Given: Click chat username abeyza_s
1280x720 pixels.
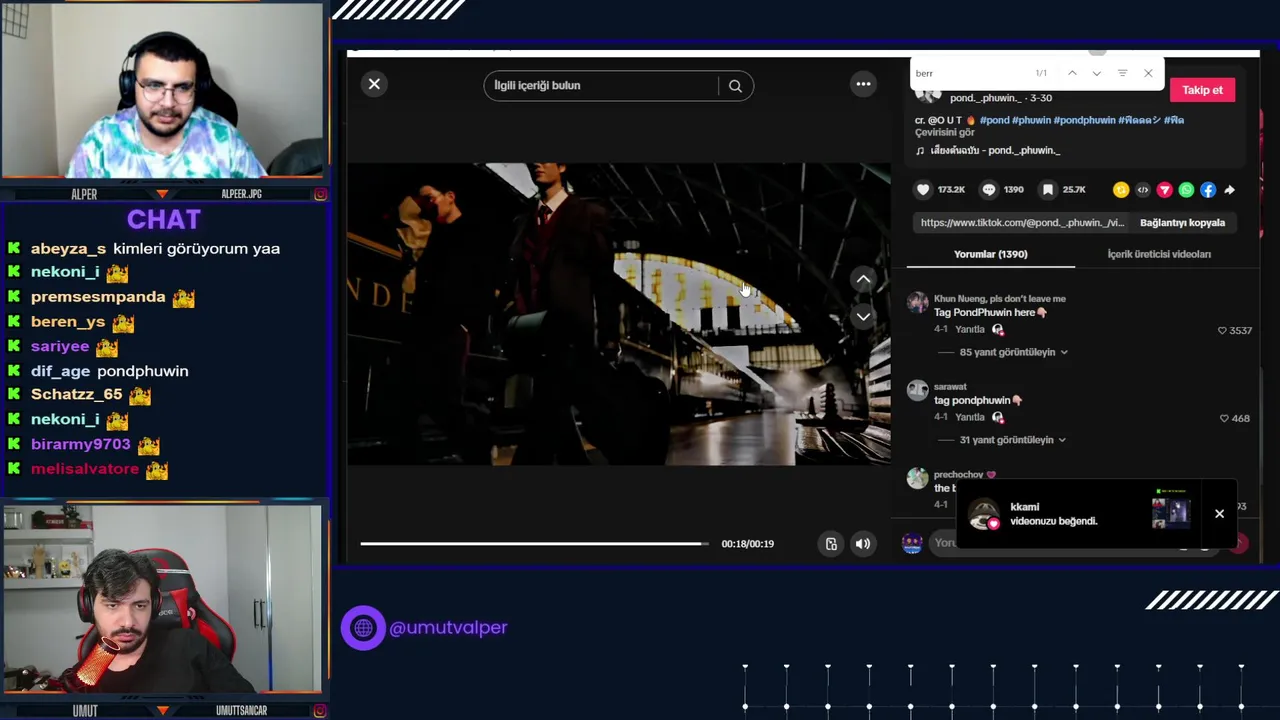Looking at the screenshot, I should (68, 249).
